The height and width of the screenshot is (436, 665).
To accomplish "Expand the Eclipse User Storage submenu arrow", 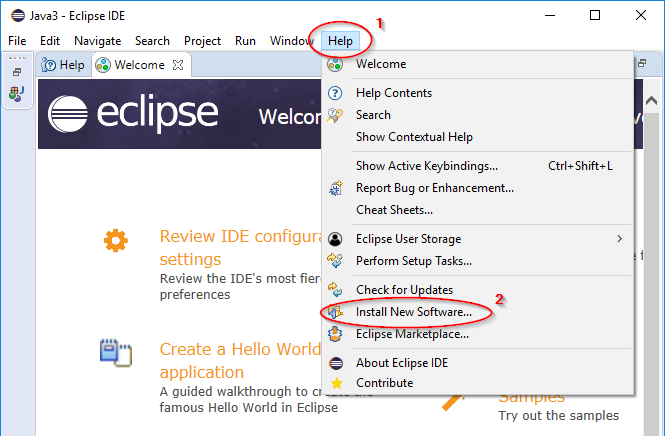I will [619, 239].
